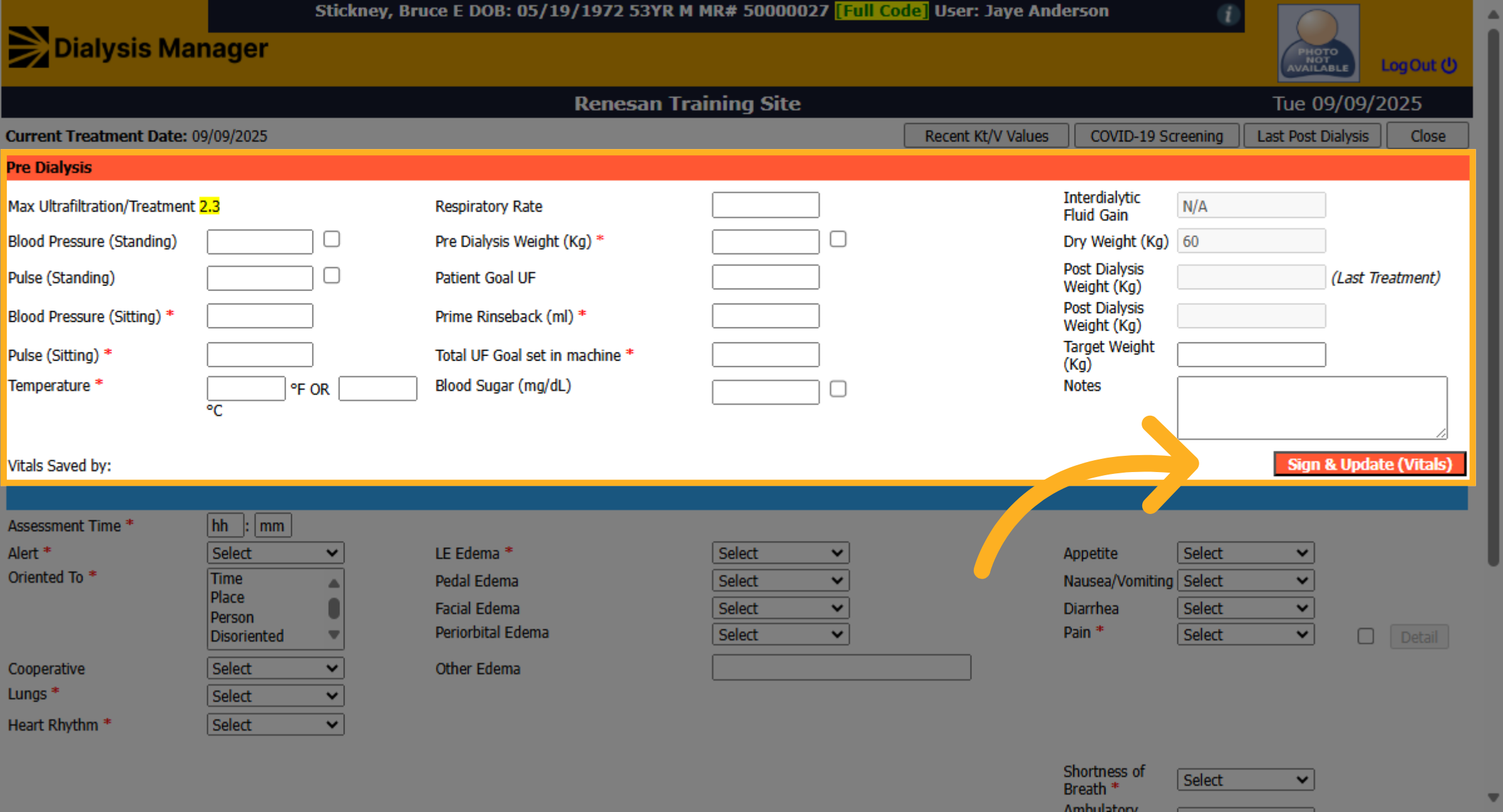Image resolution: width=1503 pixels, height=812 pixels.
Task: Click the page scrollbar down arrow
Action: click(x=1494, y=798)
